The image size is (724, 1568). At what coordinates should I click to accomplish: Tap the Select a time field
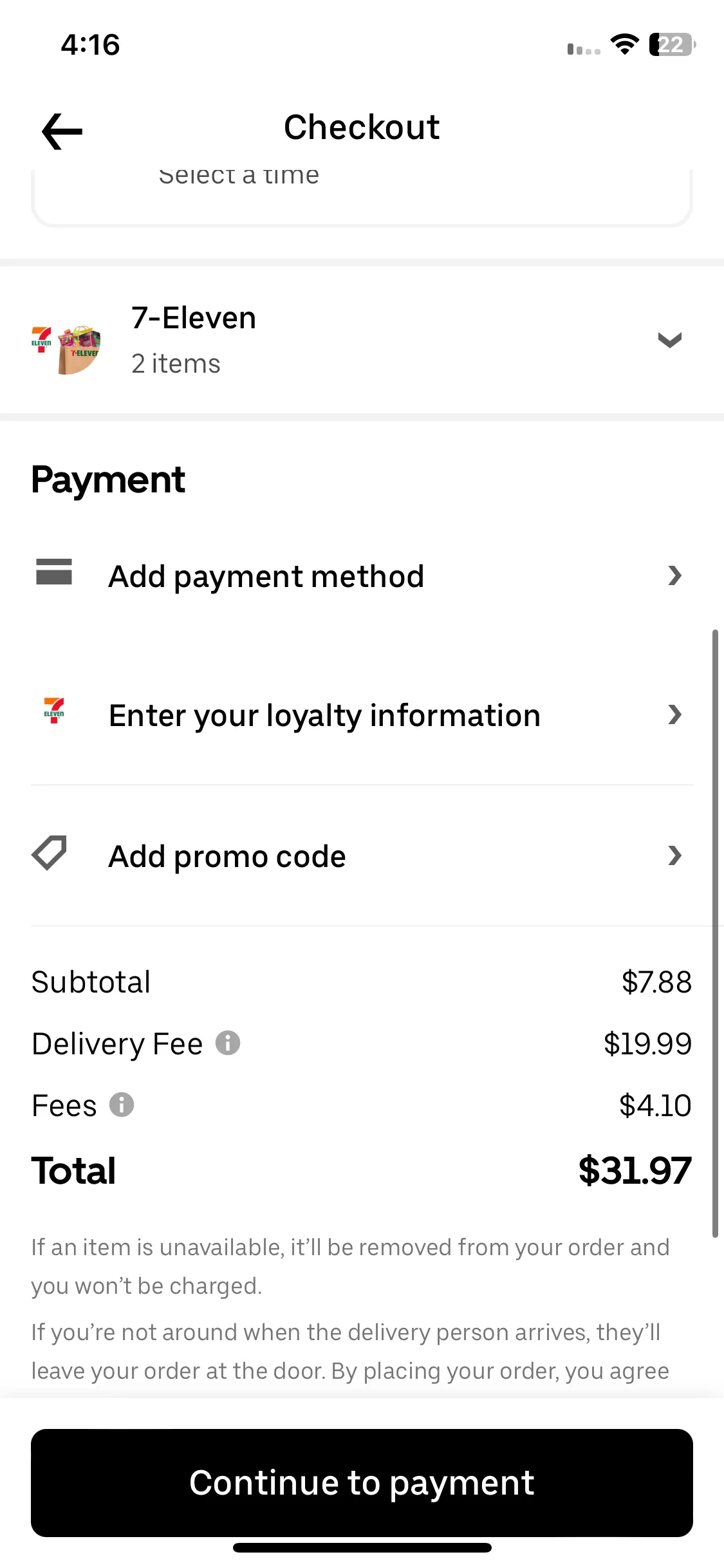tap(362, 193)
